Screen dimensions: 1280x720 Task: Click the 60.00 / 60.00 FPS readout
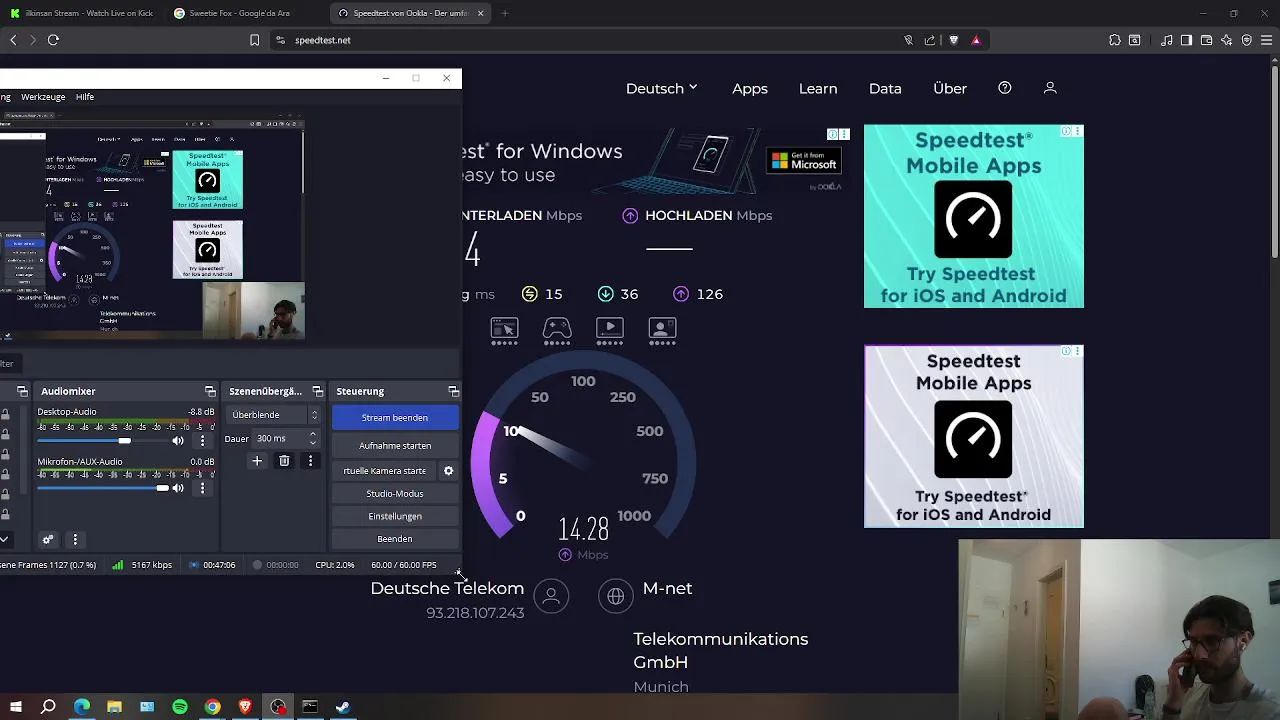(404, 565)
